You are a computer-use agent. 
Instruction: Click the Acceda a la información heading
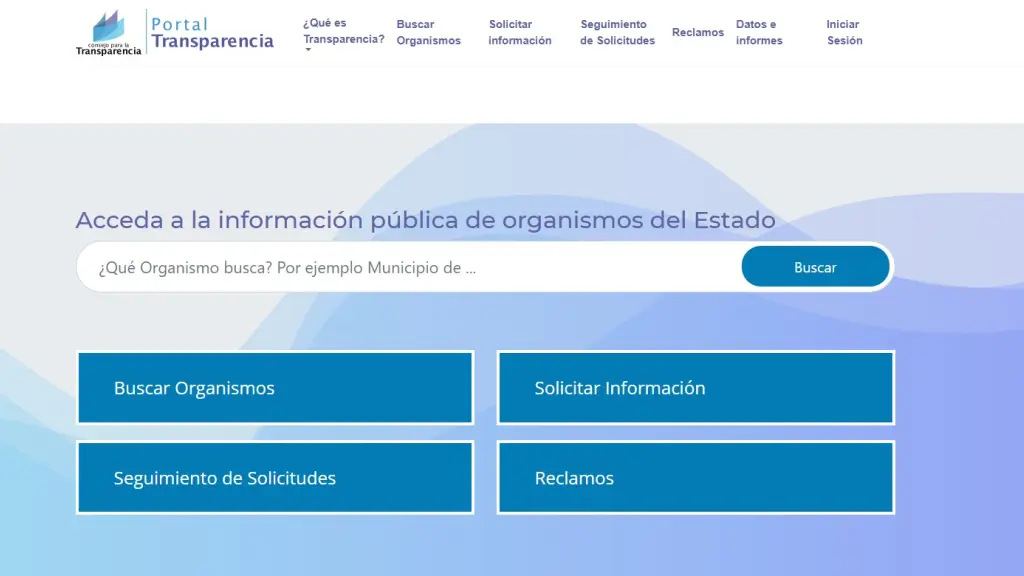(425, 219)
